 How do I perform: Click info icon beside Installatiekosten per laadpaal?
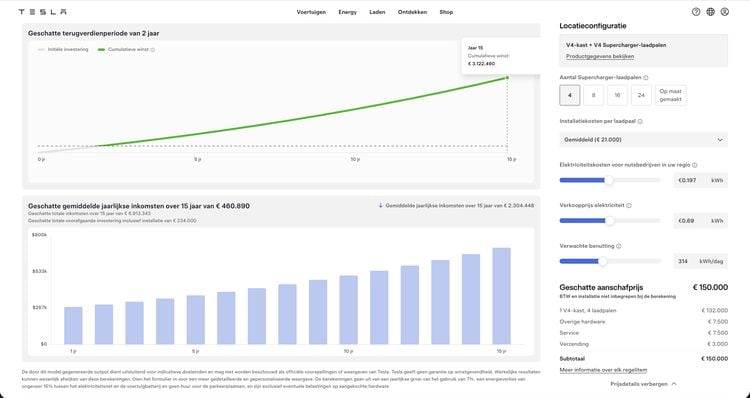(x=640, y=122)
